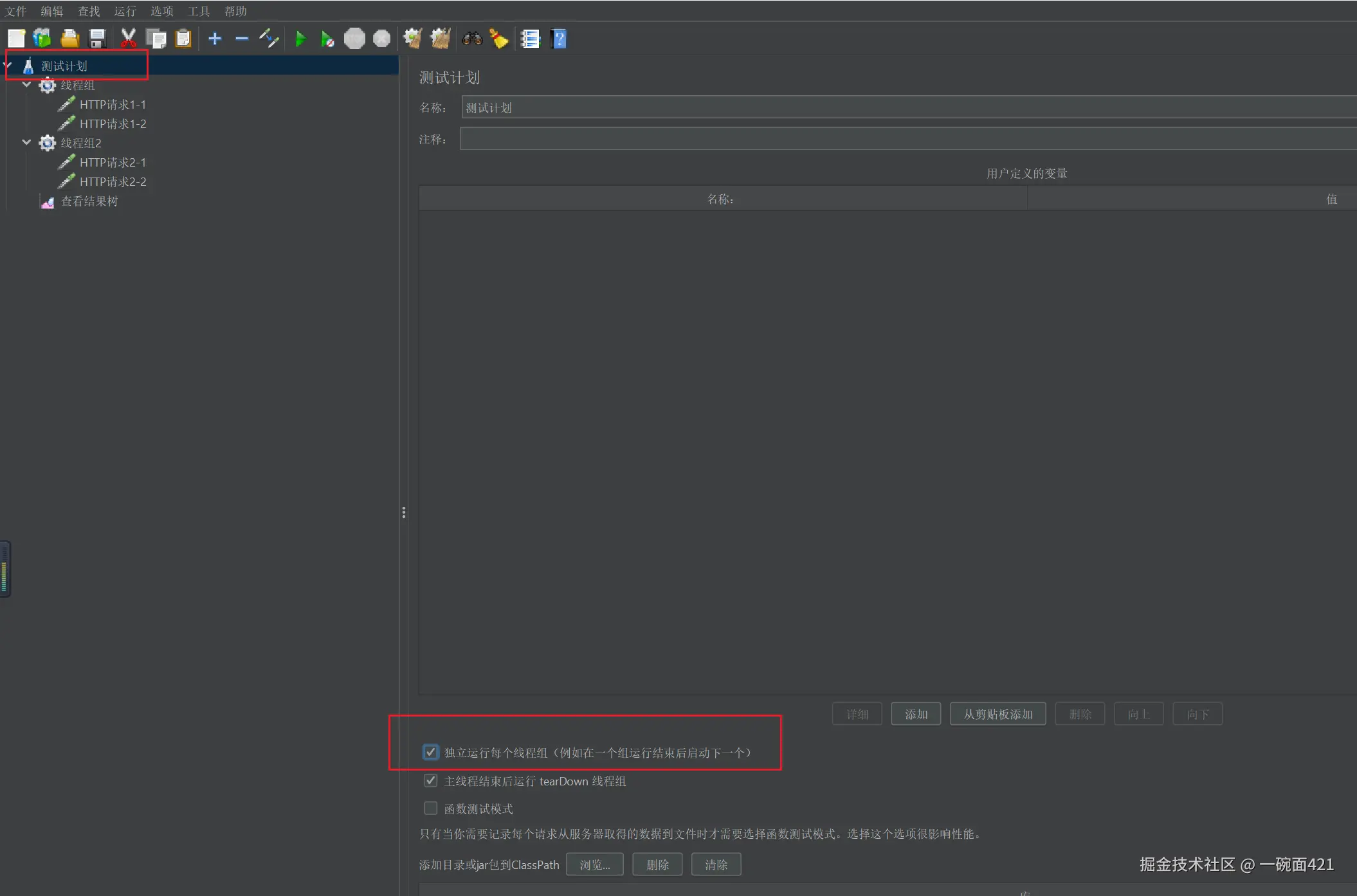Enable 函数测试模式 checkbox
The image size is (1357, 896).
click(x=430, y=808)
